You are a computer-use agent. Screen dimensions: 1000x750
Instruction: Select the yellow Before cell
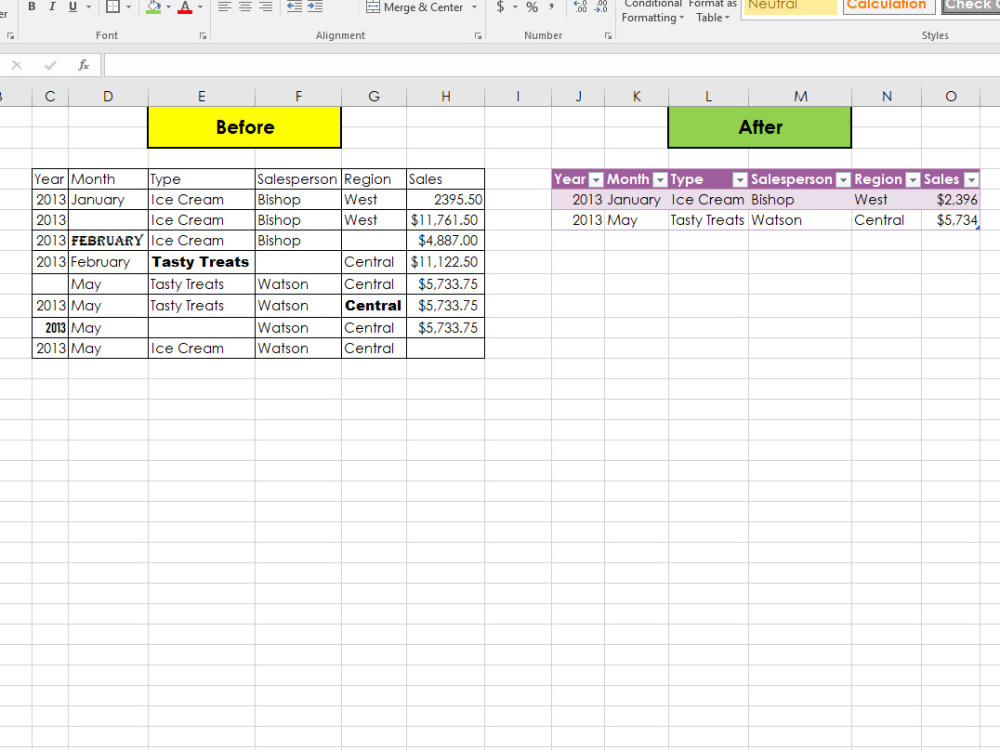point(245,127)
